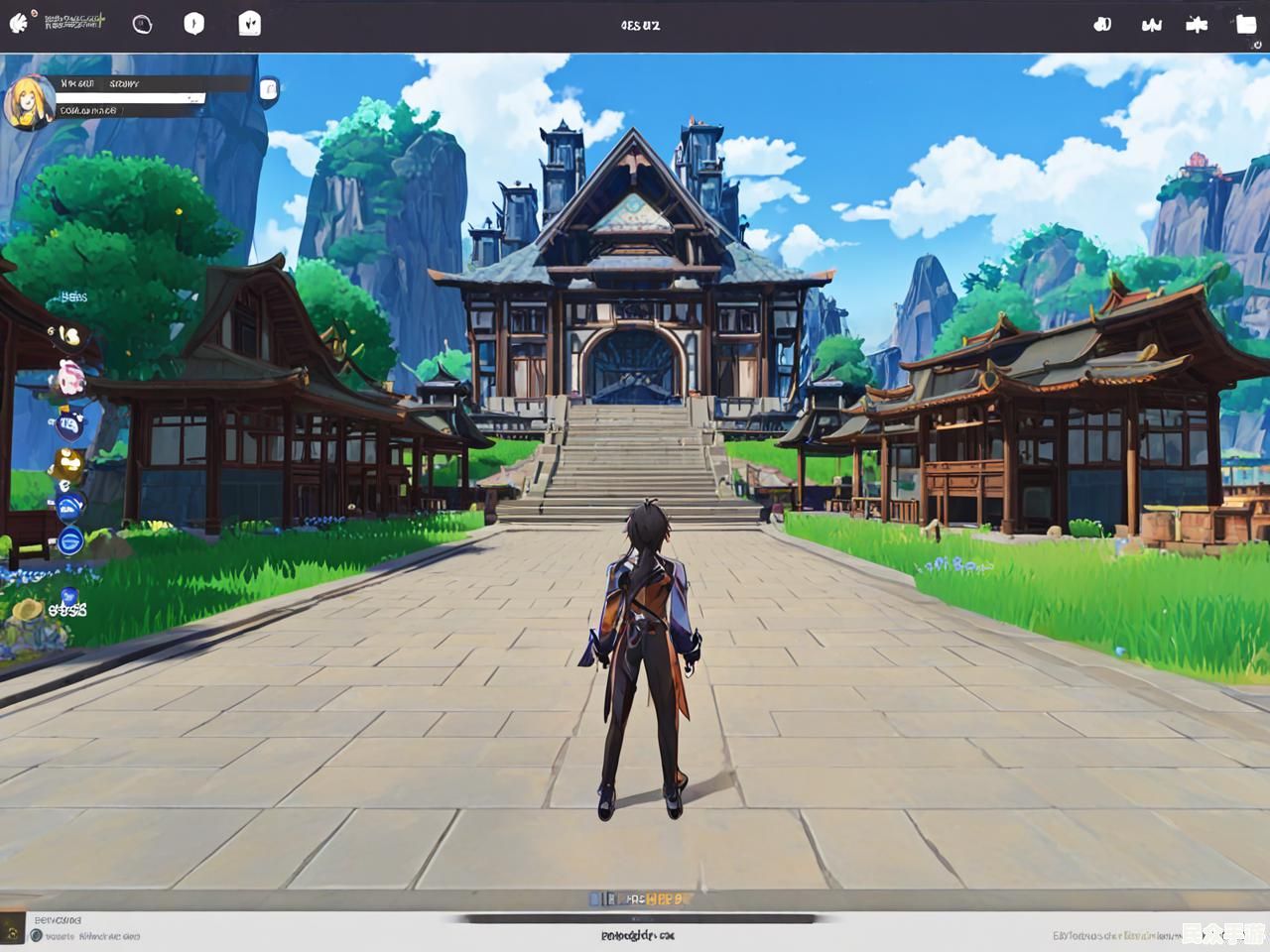The height and width of the screenshot is (952, 1270).
Task: Click the dark scrollbar along the bottom bar
Action: pos(640,919)
